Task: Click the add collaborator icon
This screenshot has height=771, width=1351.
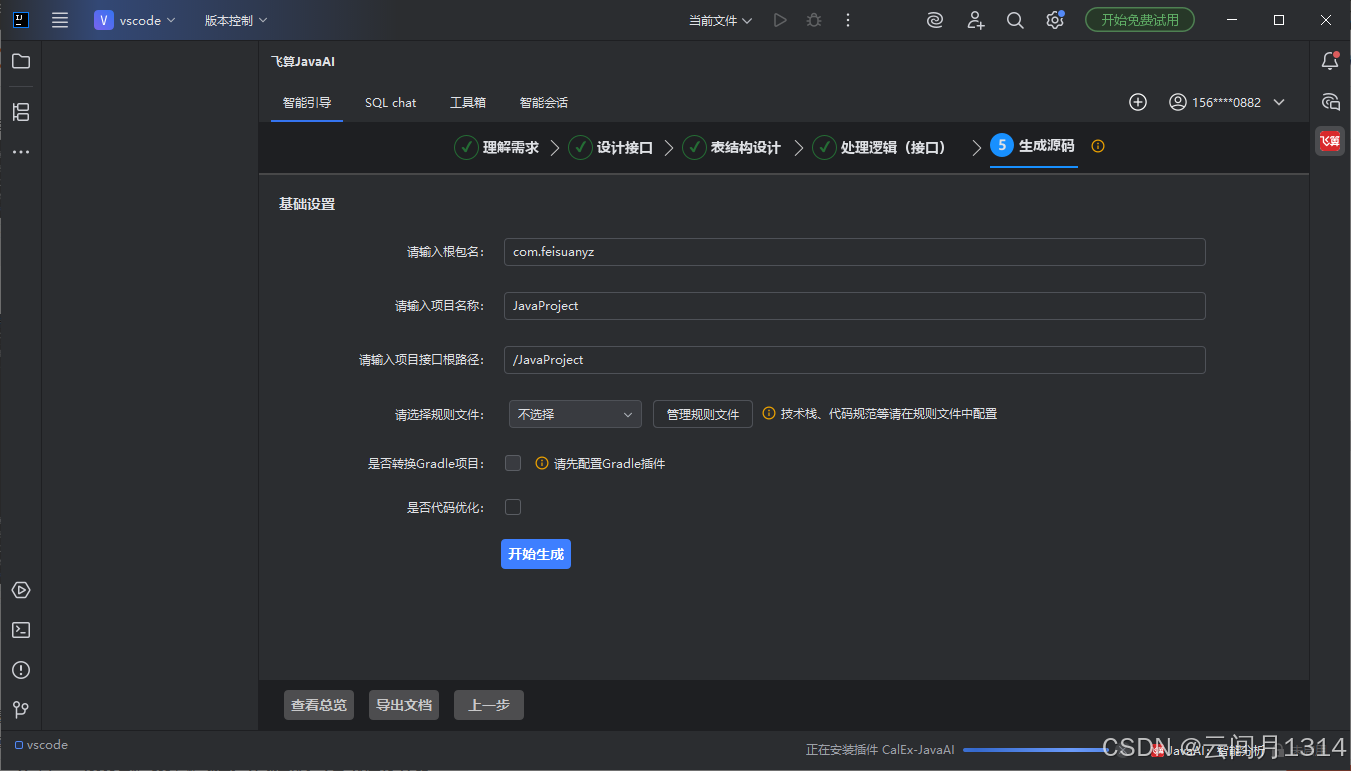Action: 976,20
